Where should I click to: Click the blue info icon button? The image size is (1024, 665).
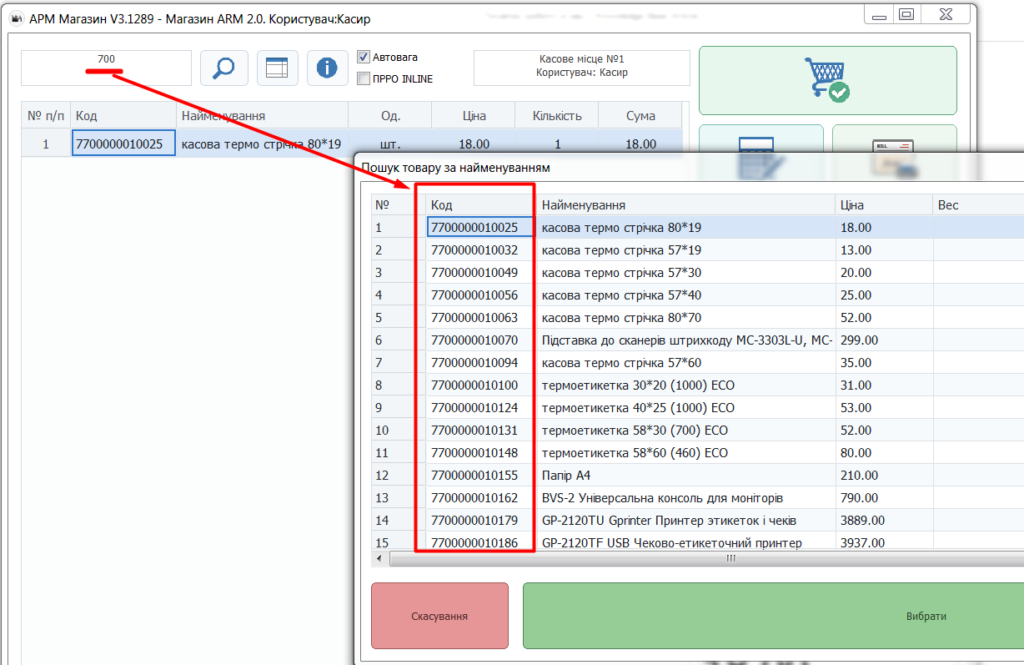327,68
